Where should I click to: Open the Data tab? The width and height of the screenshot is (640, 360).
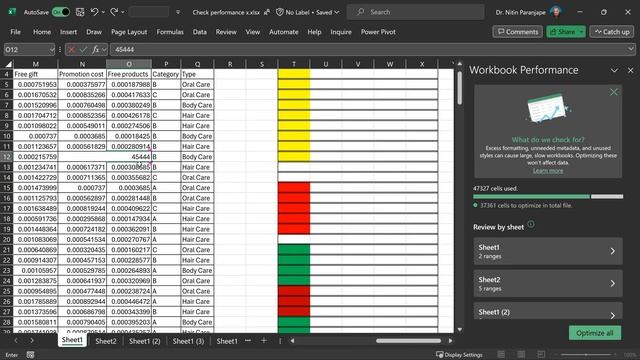coord(200,32)
